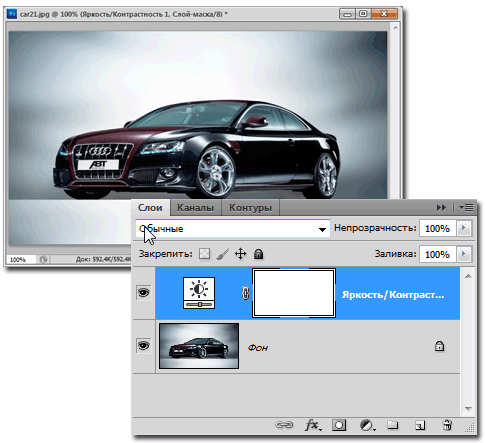Click status bar preview icon next to zoom
Viewport: 485px width, 443px height.
point(43,259)
